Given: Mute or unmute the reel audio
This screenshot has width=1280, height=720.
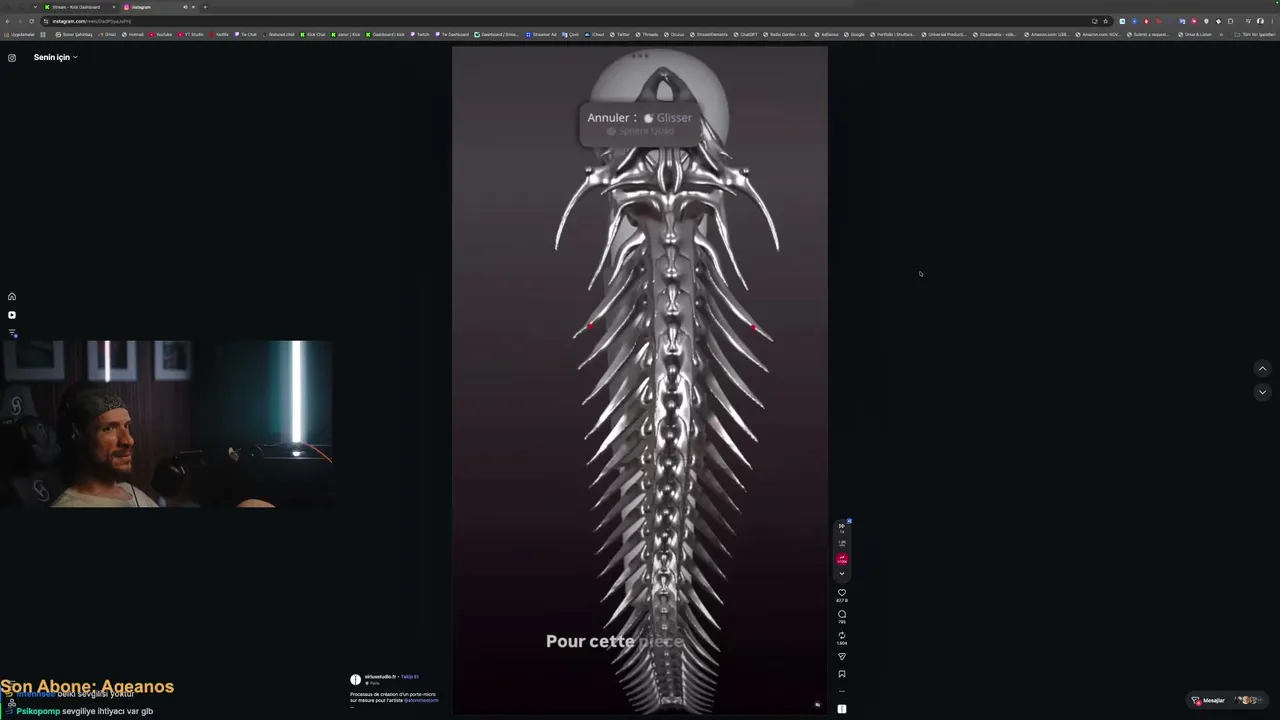Looking at the screenshot, I should point(817,705).
